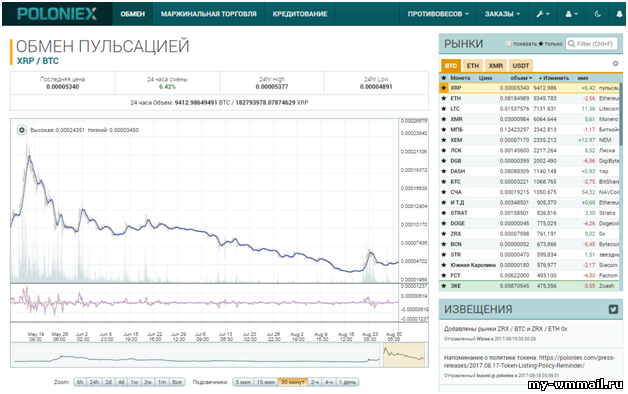Click the main price chart line area
Viewport: 628px width, 394px height.
tap(204, 200)
